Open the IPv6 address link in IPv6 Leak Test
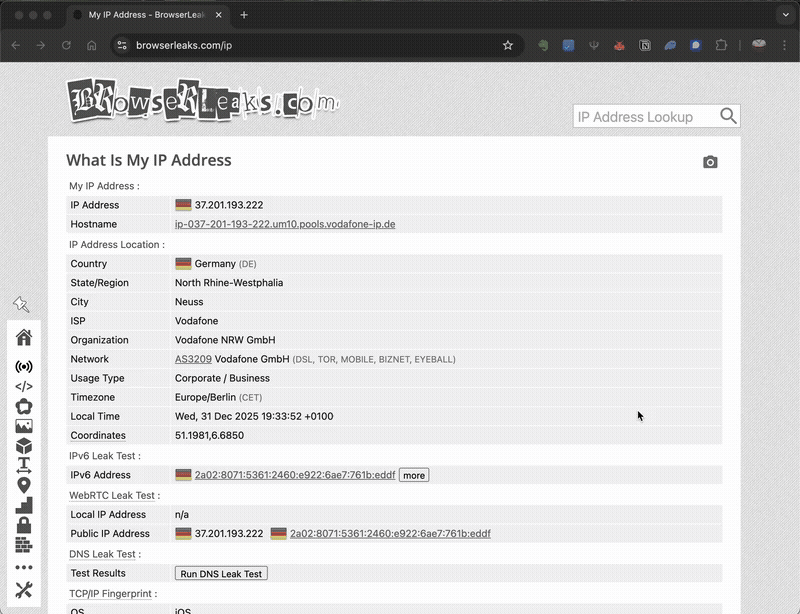Screen dimensions: 800x614 coord(295,475)
